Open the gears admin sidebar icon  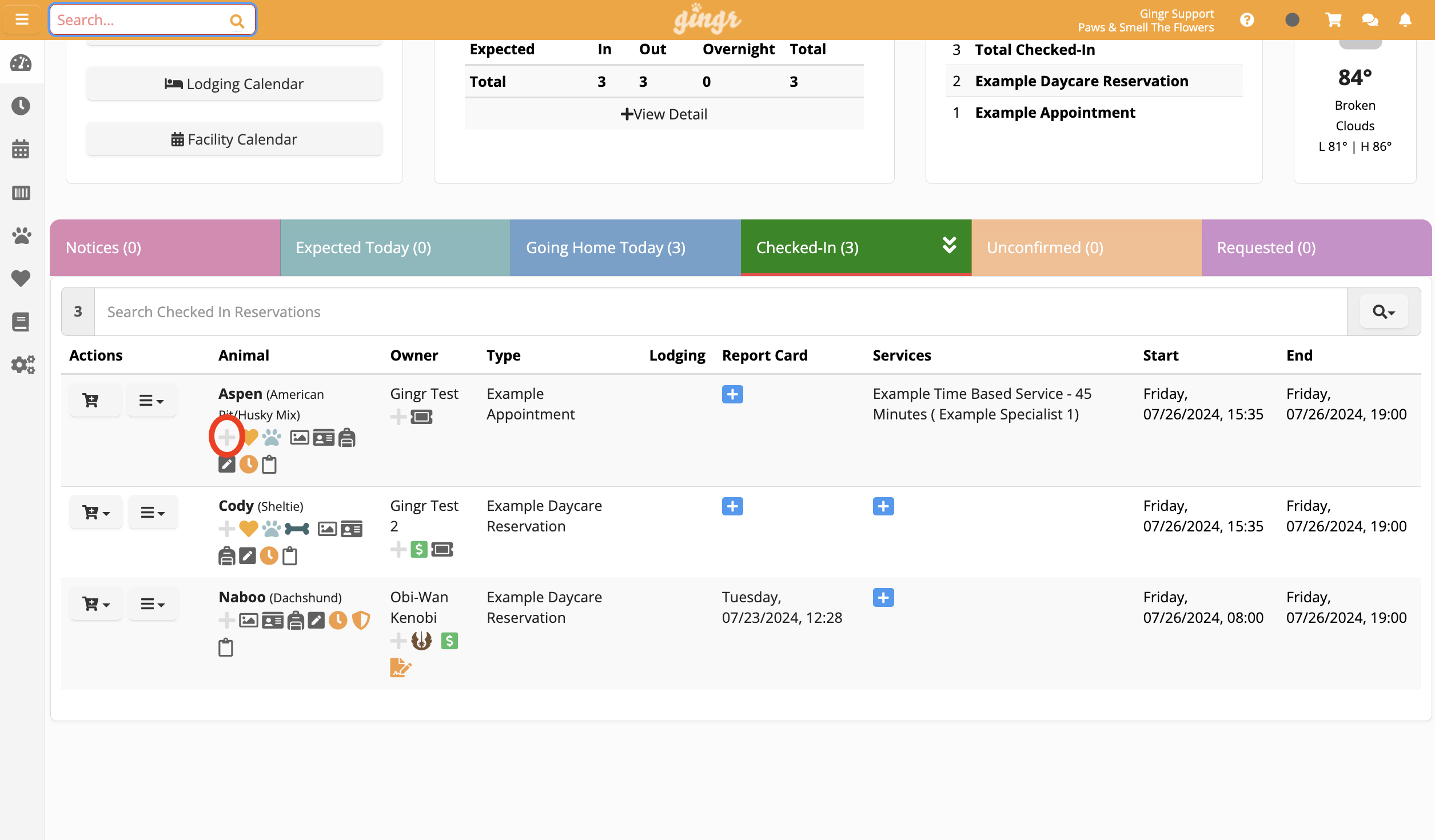23,365
